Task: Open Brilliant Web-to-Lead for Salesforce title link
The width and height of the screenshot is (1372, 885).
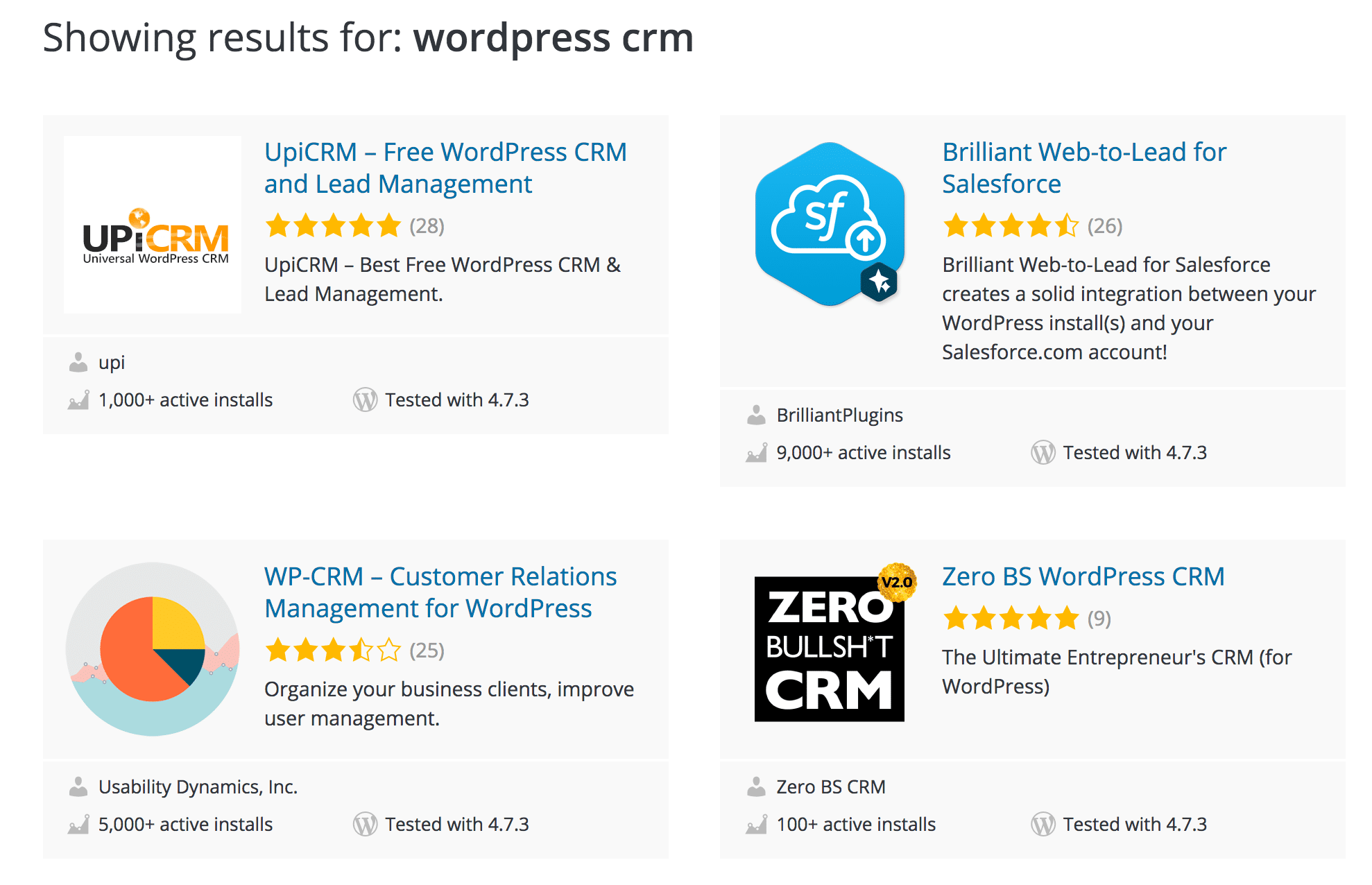Action: tap(1084, 168)
